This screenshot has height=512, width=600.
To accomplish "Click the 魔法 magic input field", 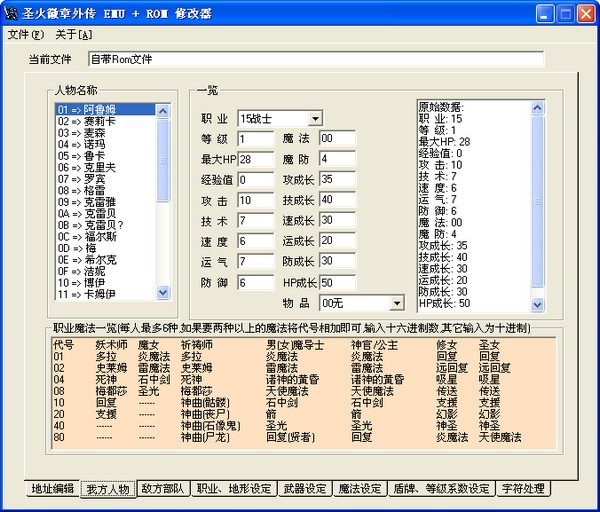I will [x=338, y=138].
